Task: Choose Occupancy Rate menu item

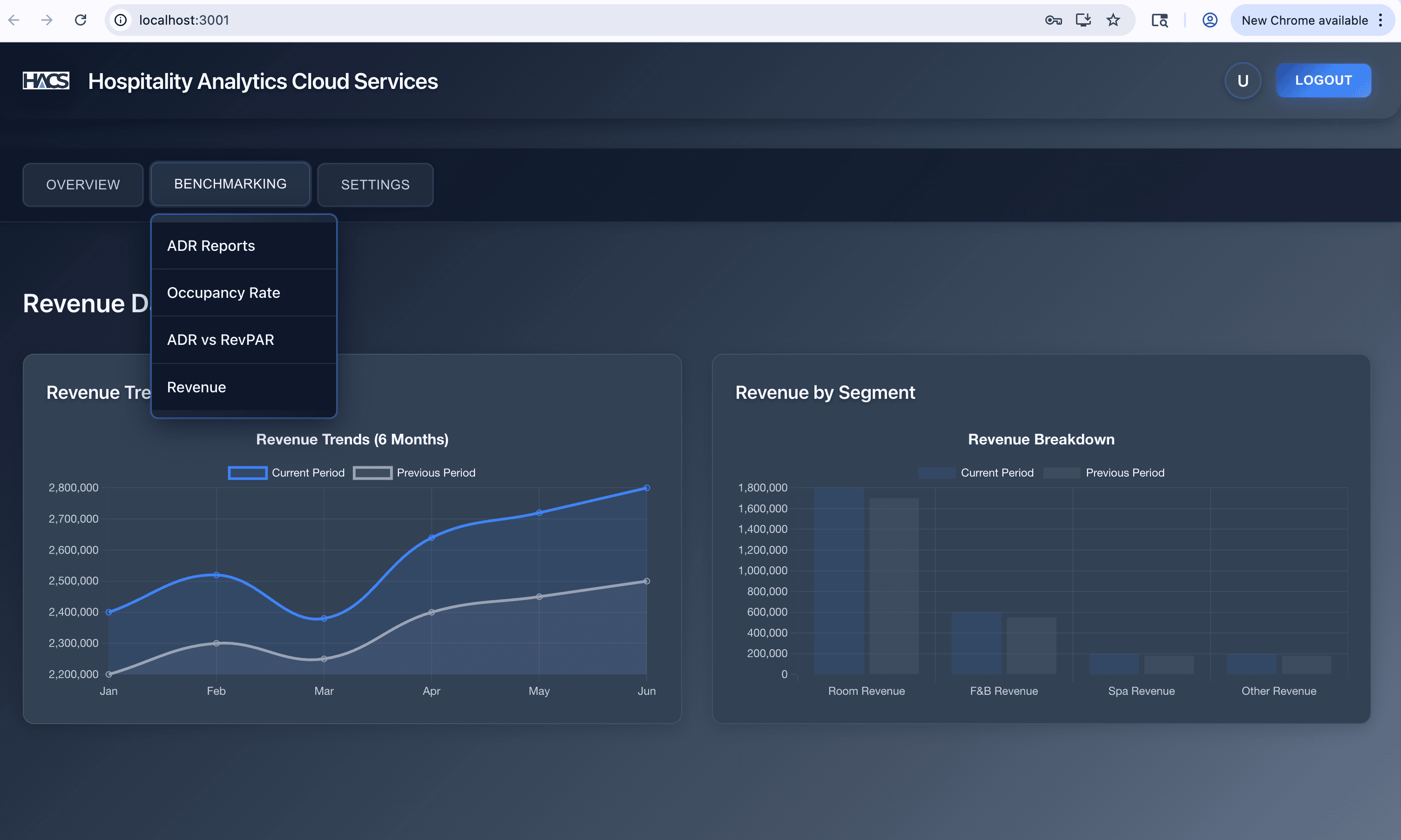Action: [223, 293]
